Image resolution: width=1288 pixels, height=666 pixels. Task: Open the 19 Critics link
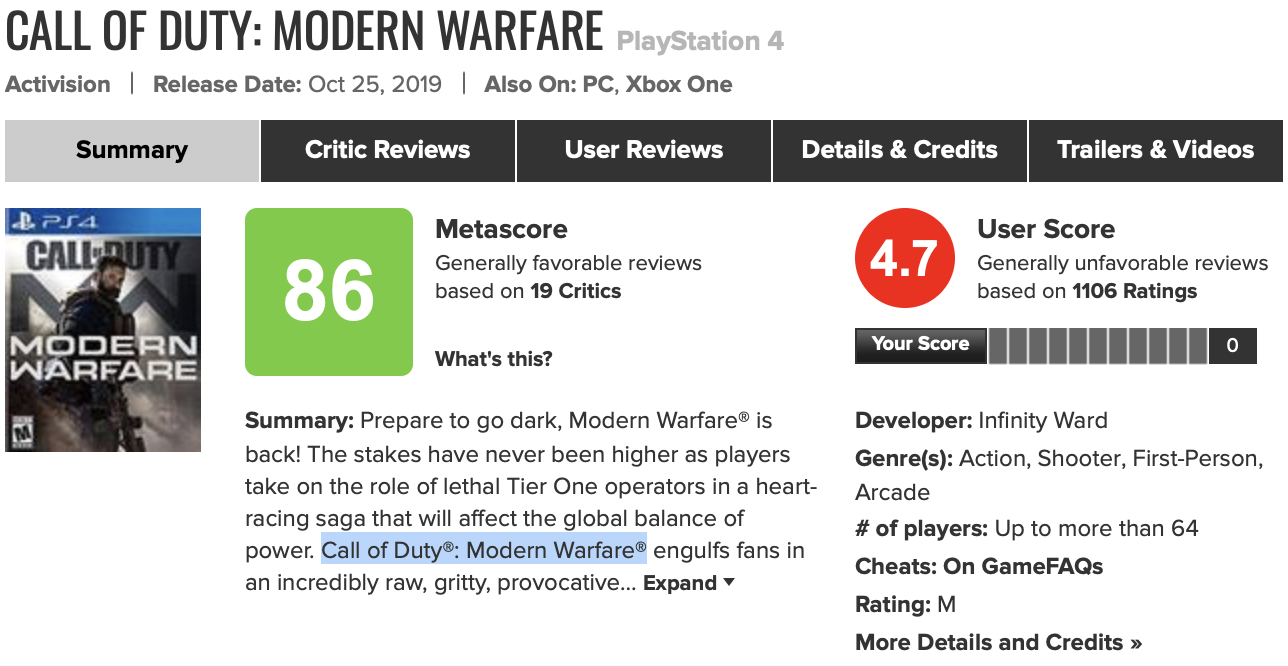tap(576, 291)
